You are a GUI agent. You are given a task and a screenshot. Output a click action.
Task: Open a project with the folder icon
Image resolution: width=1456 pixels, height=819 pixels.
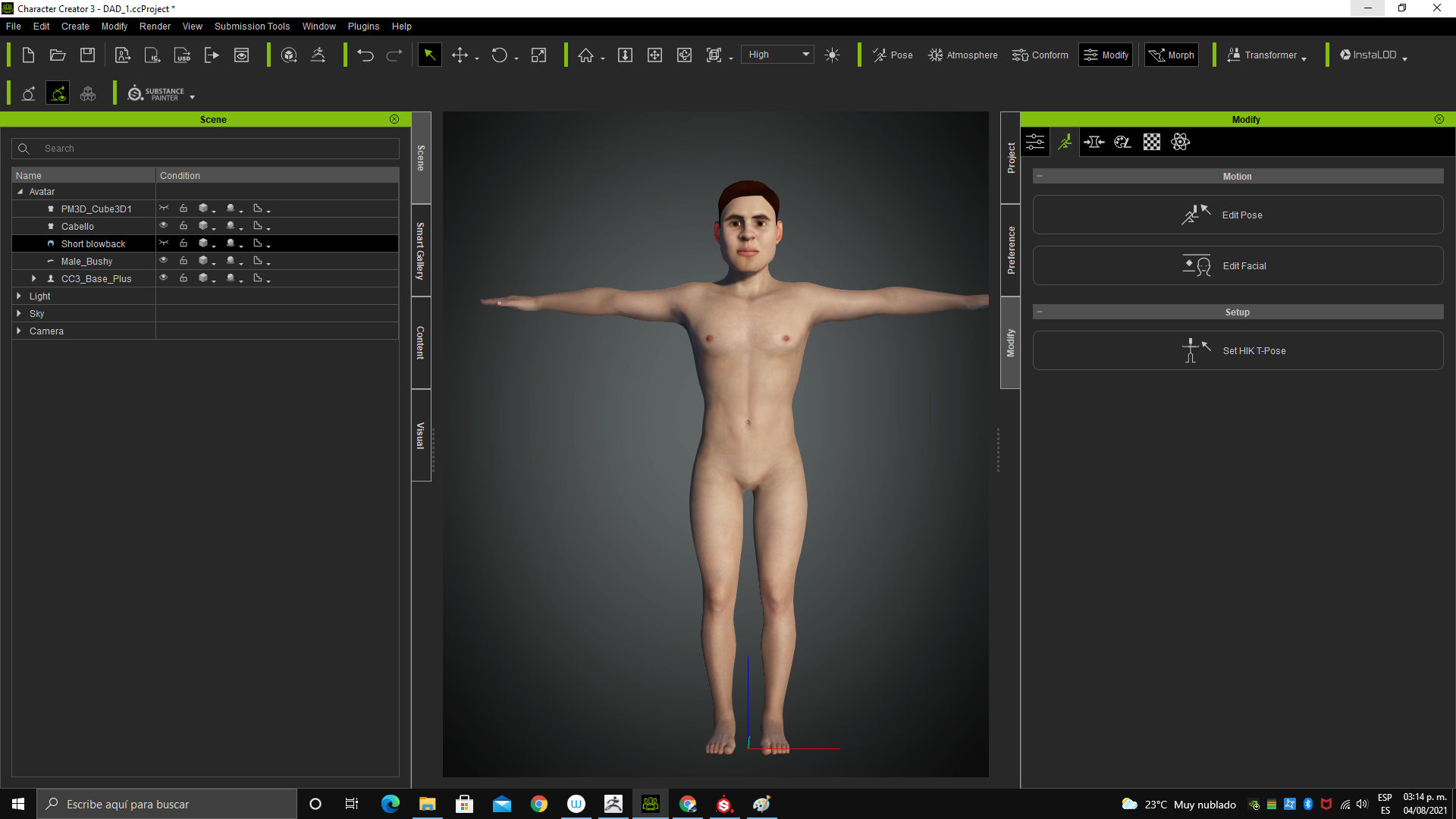click(58, 55)
